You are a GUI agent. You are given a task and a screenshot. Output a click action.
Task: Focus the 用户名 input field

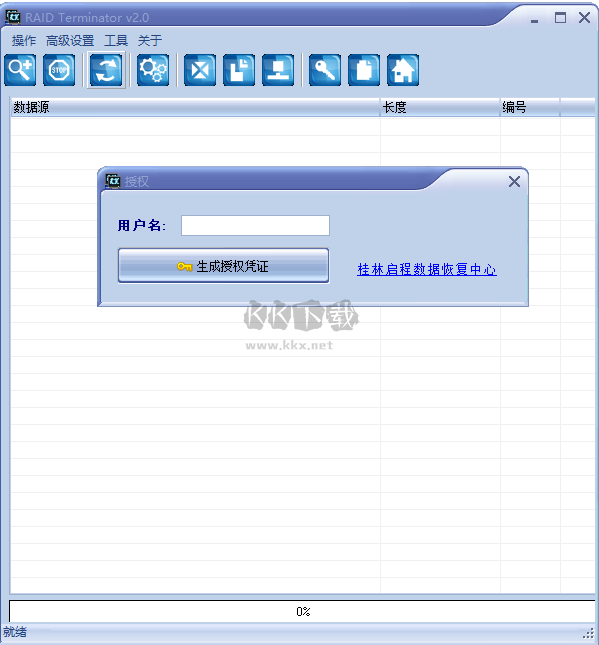[x=255, y=225]
